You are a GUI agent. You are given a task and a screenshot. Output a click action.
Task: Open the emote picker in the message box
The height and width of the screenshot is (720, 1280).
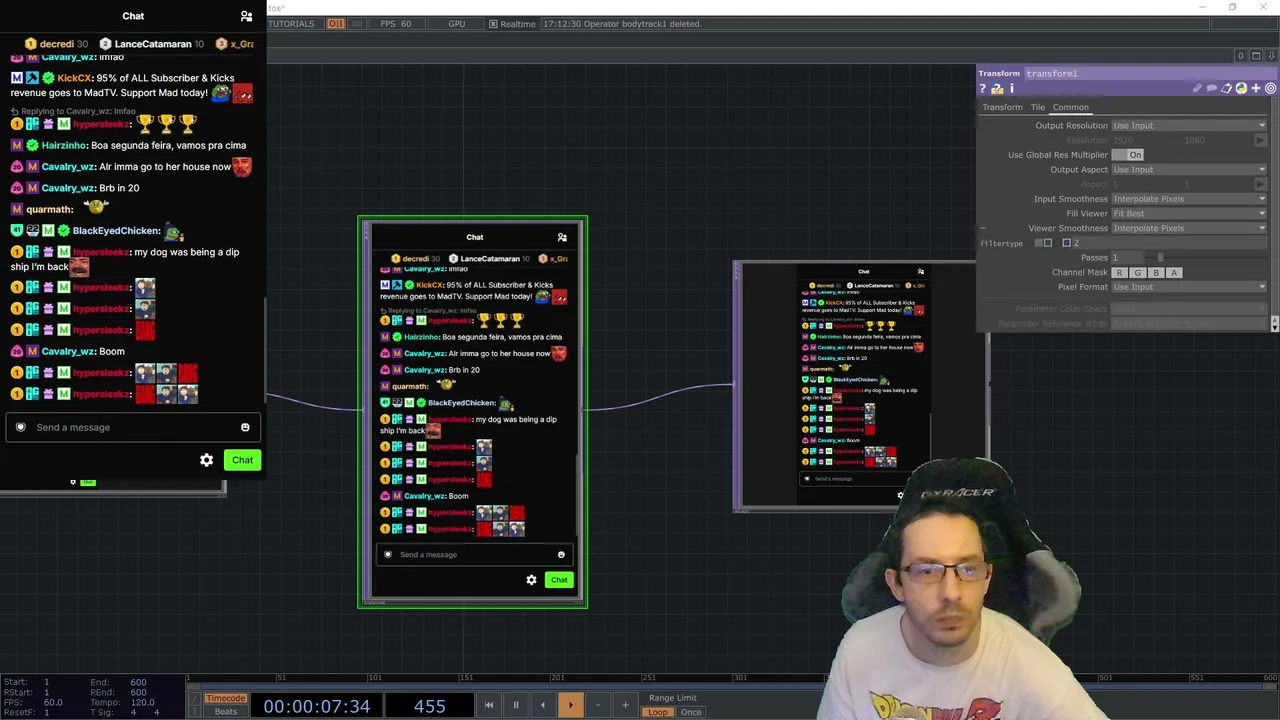(x=245, y=427)
